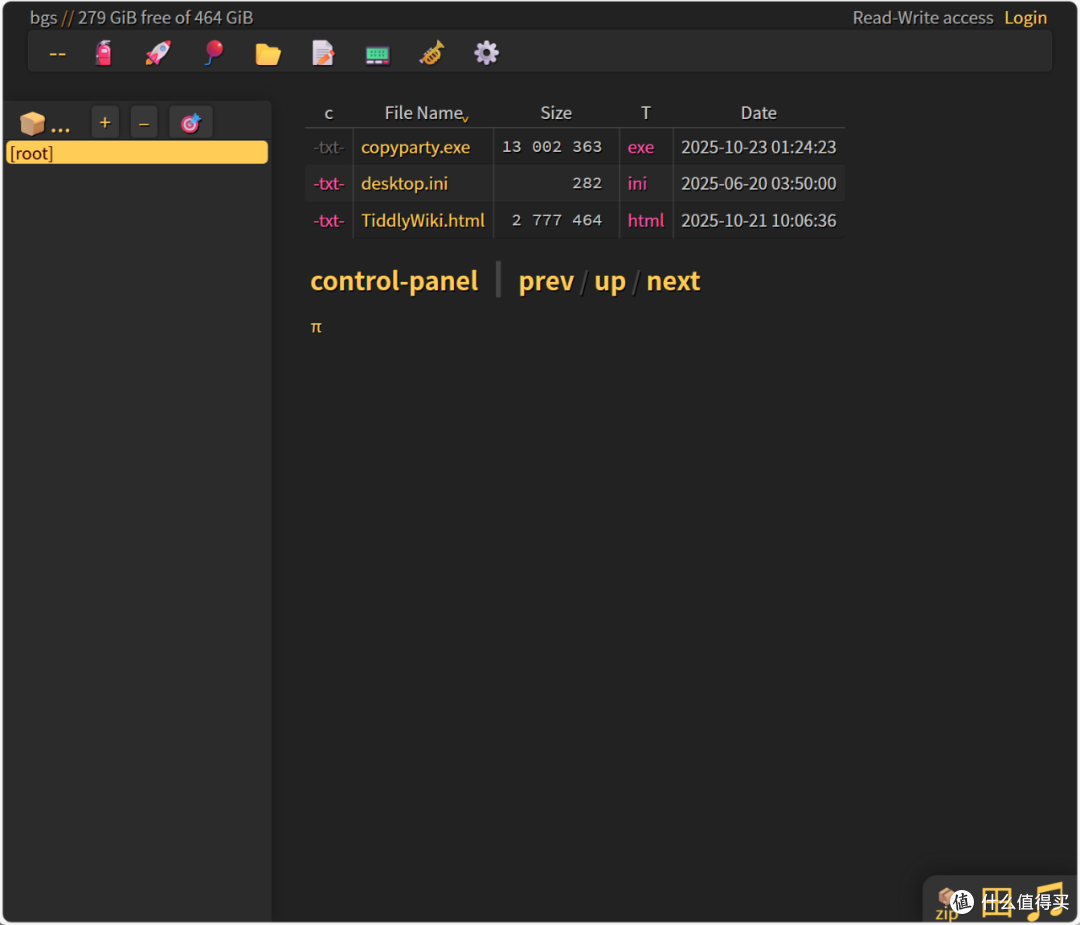Open the gear settings panel
Viewport: 1080px width, 925px height.
[x=486, y=53]
